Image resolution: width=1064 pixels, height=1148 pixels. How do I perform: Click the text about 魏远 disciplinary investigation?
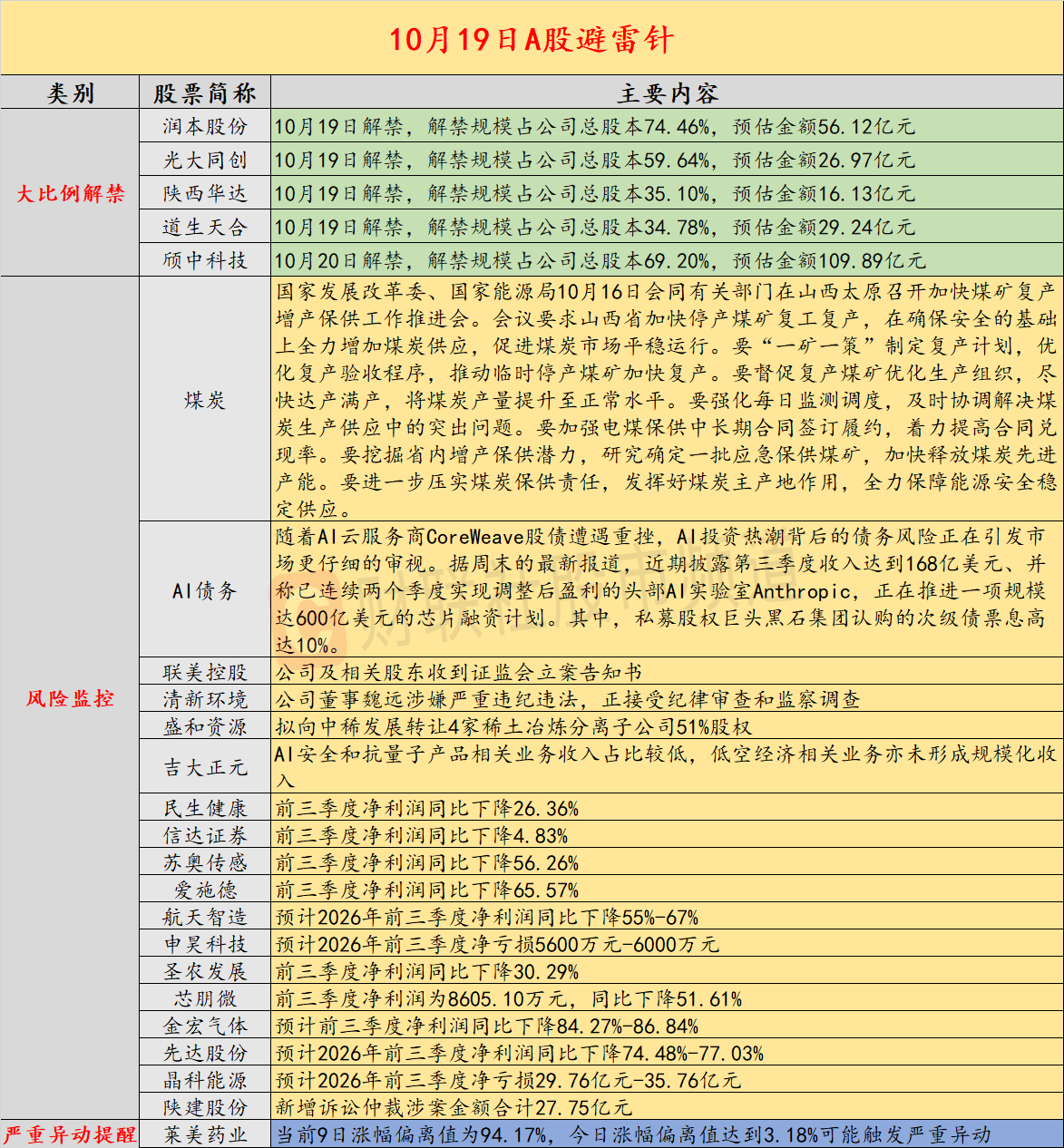pyautogui.click(x=568, y=699)
